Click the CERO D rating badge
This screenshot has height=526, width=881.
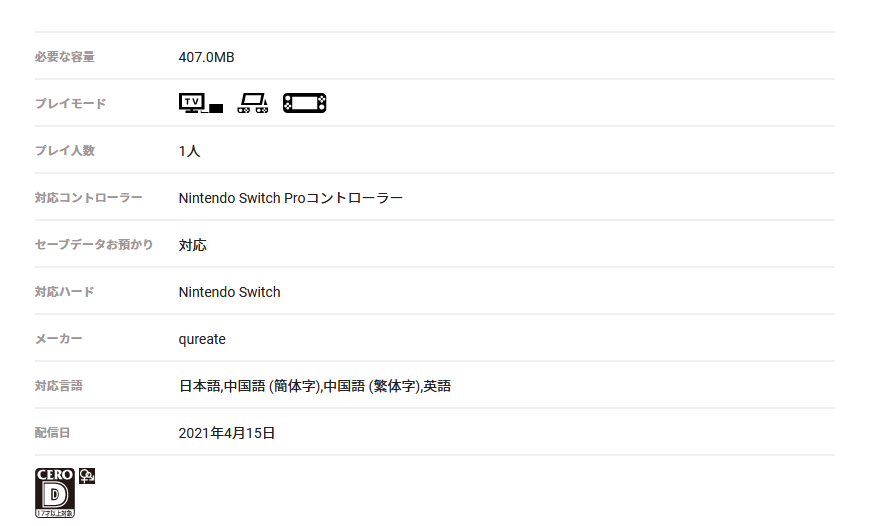[55, 492]
